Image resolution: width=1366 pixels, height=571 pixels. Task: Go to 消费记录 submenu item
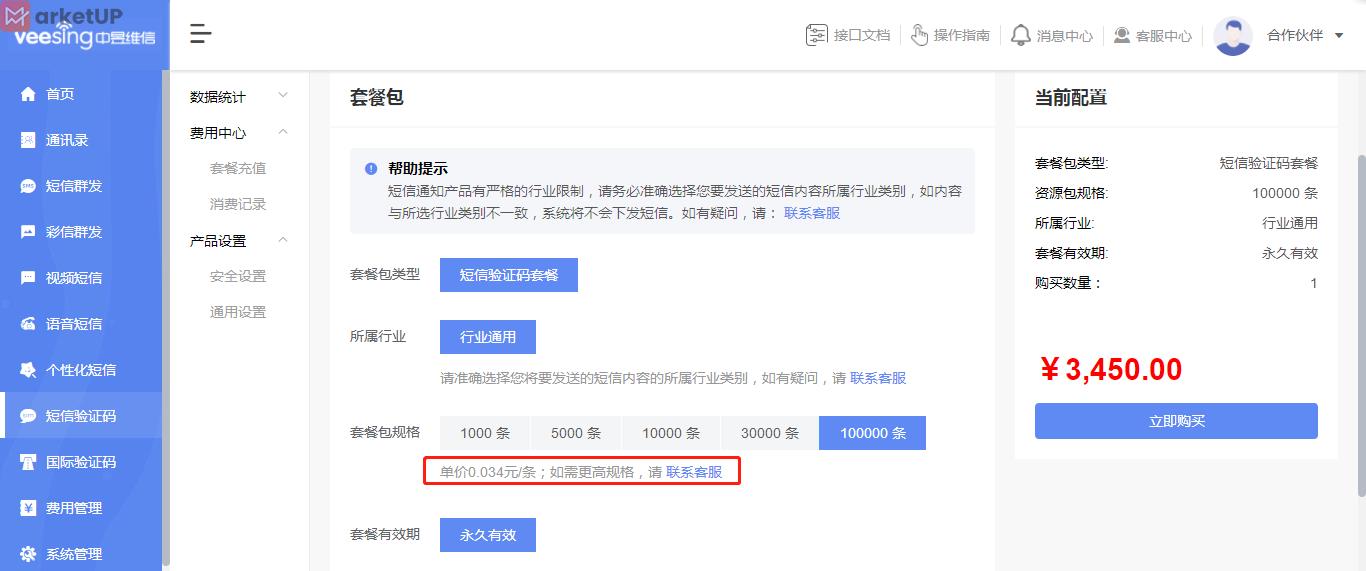point(238,204)
